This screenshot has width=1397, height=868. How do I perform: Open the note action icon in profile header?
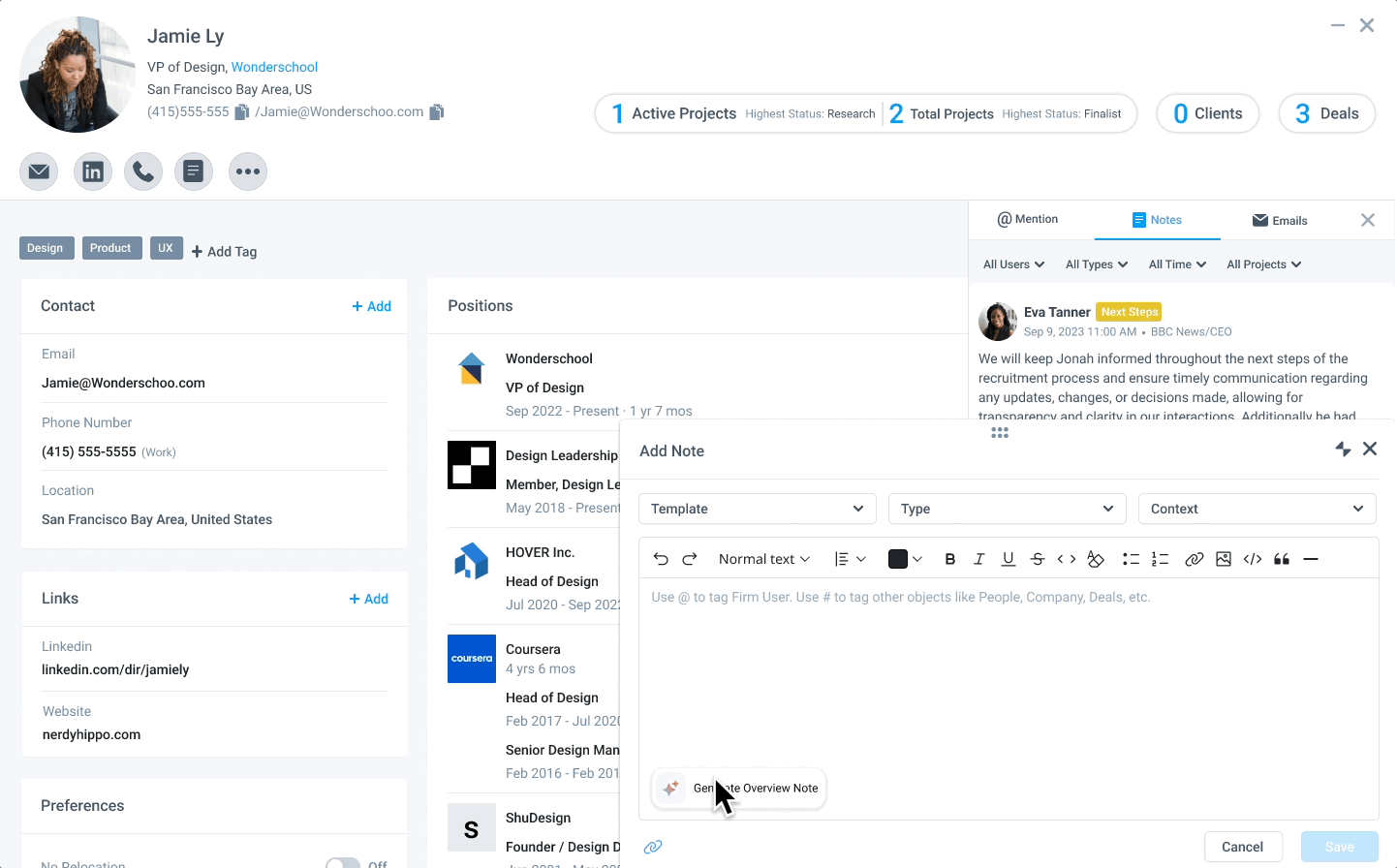click(194, 171)
